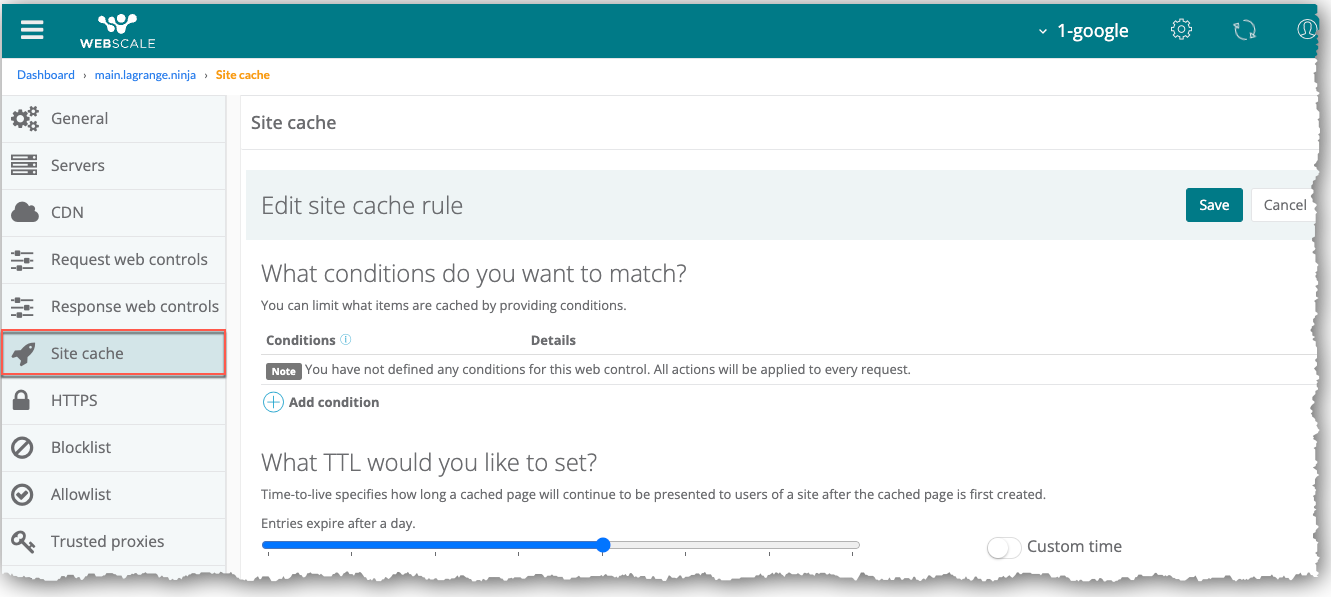Click the Webscale logo
1331x597 pixels.
pos(118,30)
